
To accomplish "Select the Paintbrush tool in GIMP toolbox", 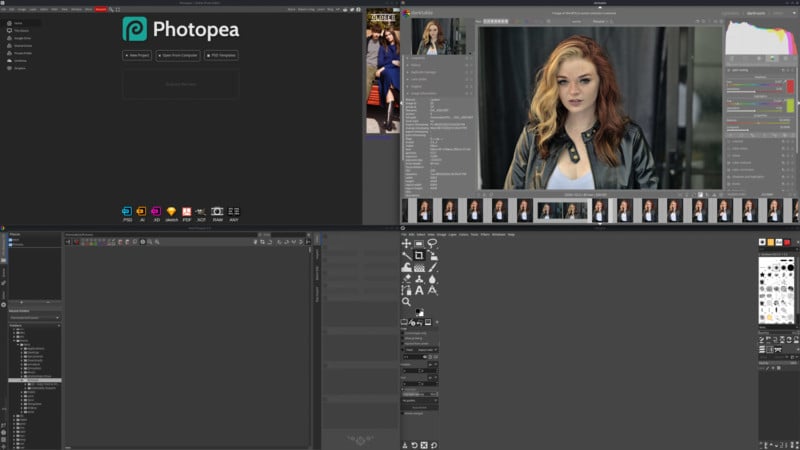I will coord(432,267).
